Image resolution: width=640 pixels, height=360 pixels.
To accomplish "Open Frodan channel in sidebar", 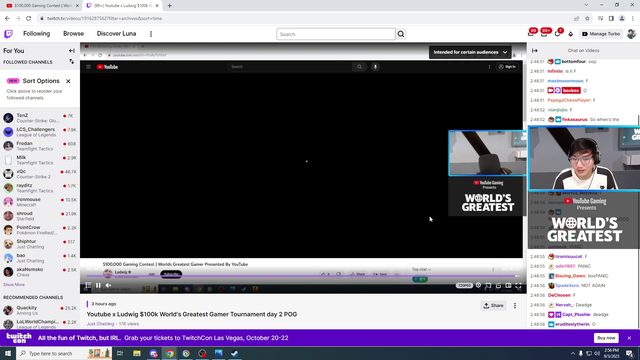I will pos(40,146).
